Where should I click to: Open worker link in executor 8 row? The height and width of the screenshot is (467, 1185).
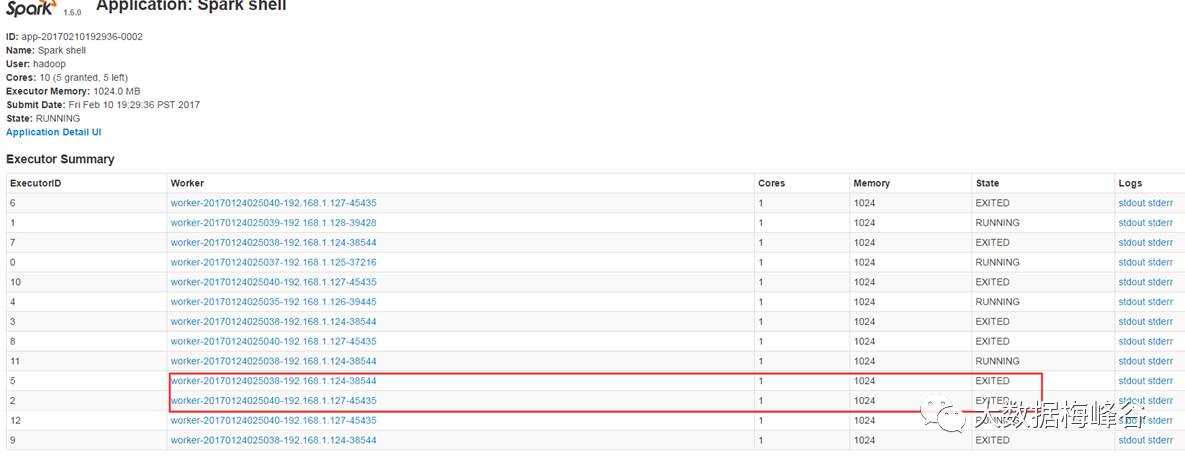click(274, 342)
